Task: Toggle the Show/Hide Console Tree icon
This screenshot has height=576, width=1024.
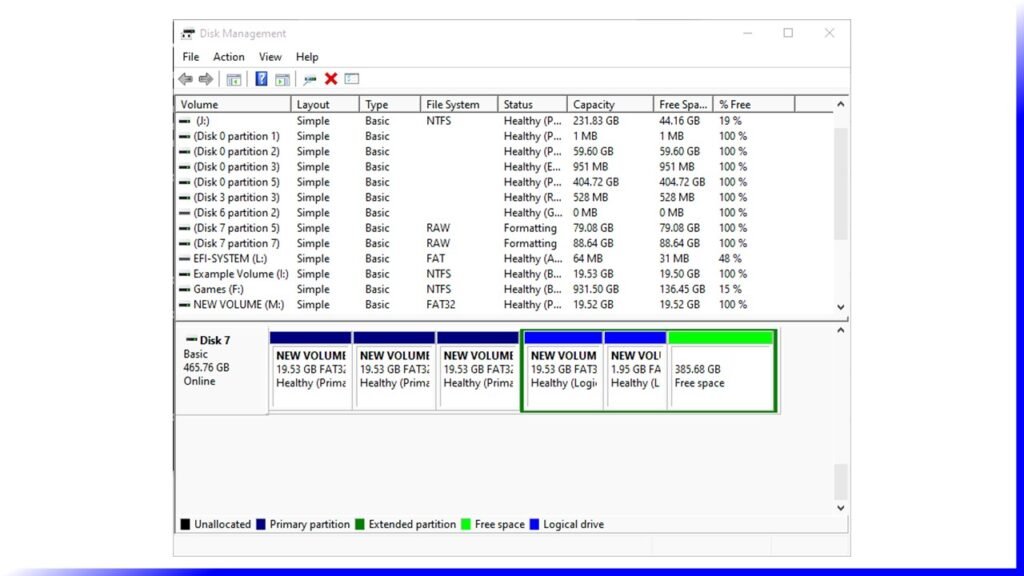Action: (234, 79)
